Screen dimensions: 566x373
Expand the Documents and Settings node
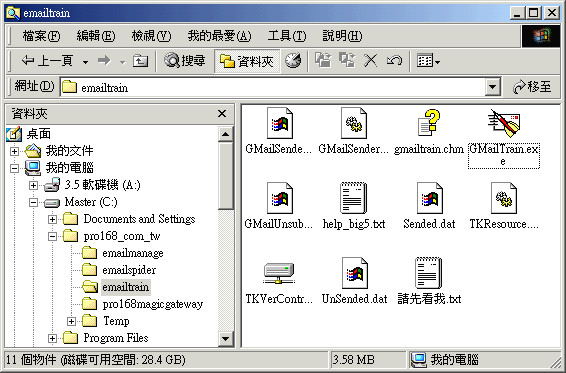tap(52, 219)
